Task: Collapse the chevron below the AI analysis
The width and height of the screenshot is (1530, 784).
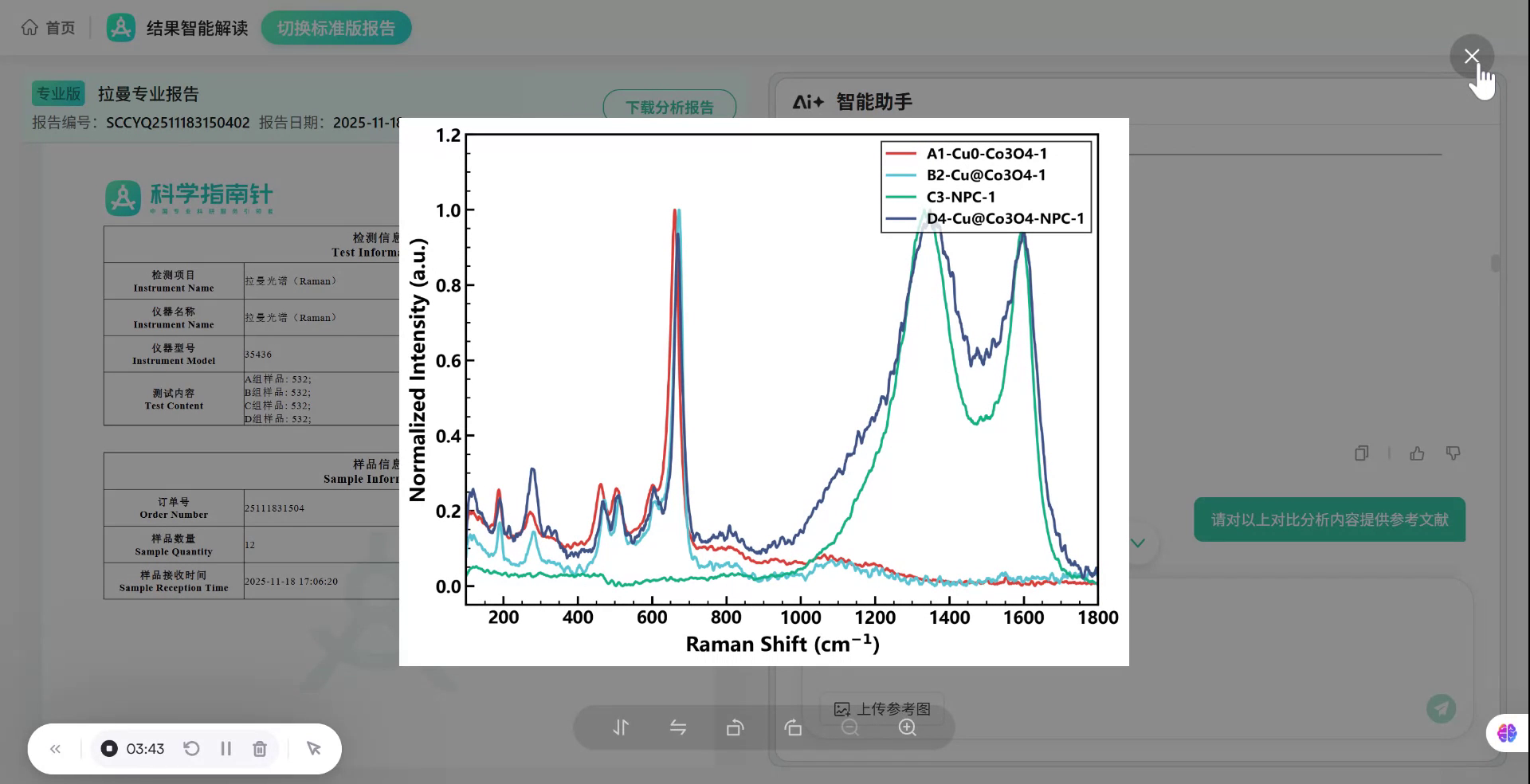Action: [x=1138, y=543]
